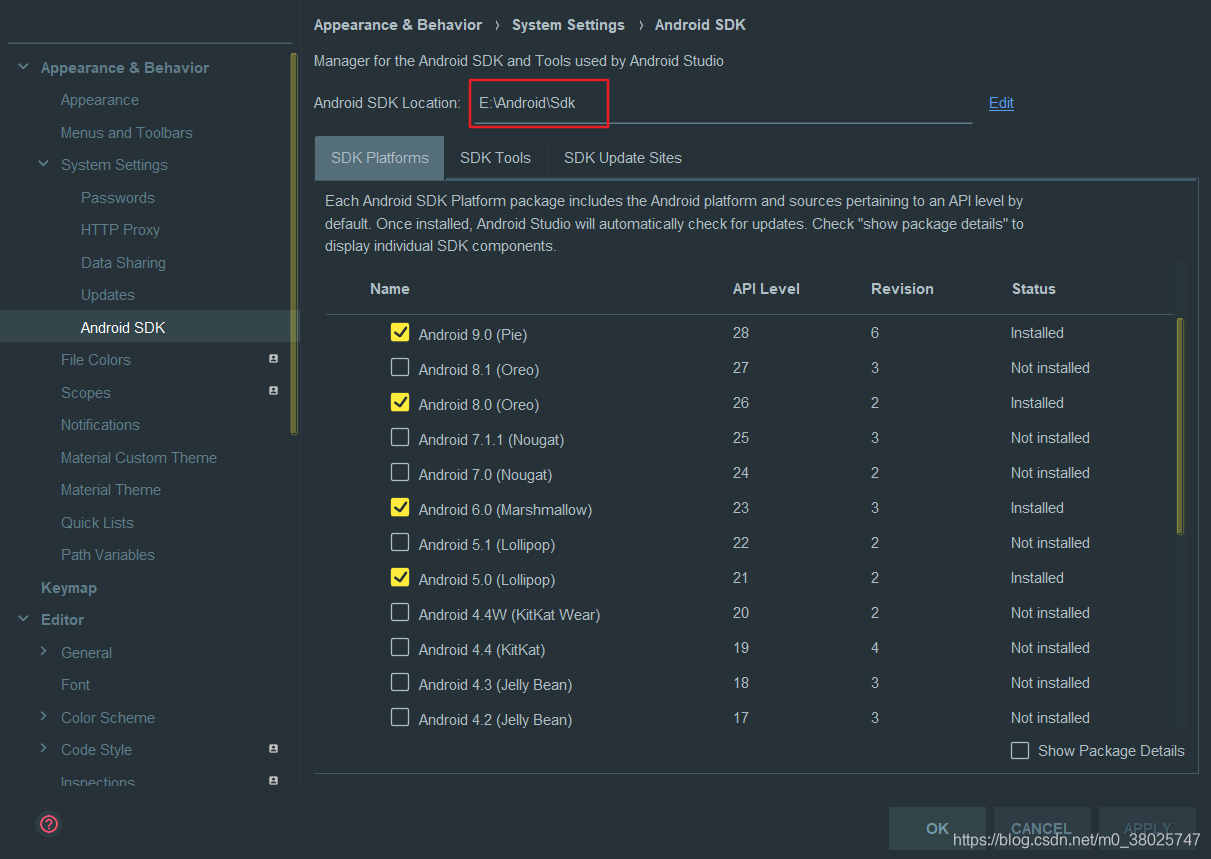Select HTTP Proxy settings
Image resolution: width=1211 pixels, height=859 pixels.
pos(120,230)
